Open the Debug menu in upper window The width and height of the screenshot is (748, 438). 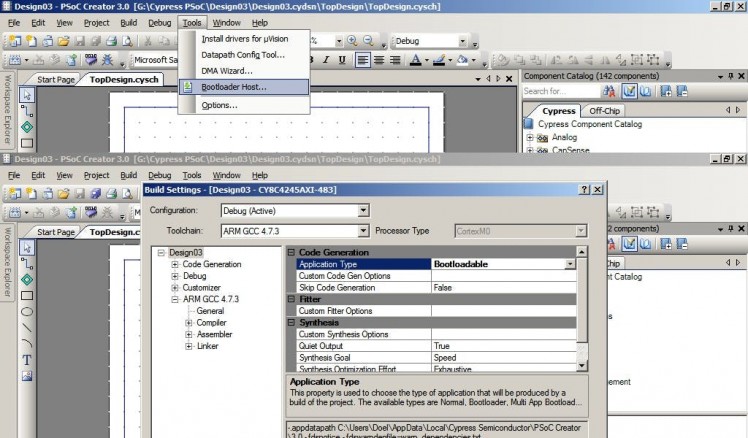point(159,22)
